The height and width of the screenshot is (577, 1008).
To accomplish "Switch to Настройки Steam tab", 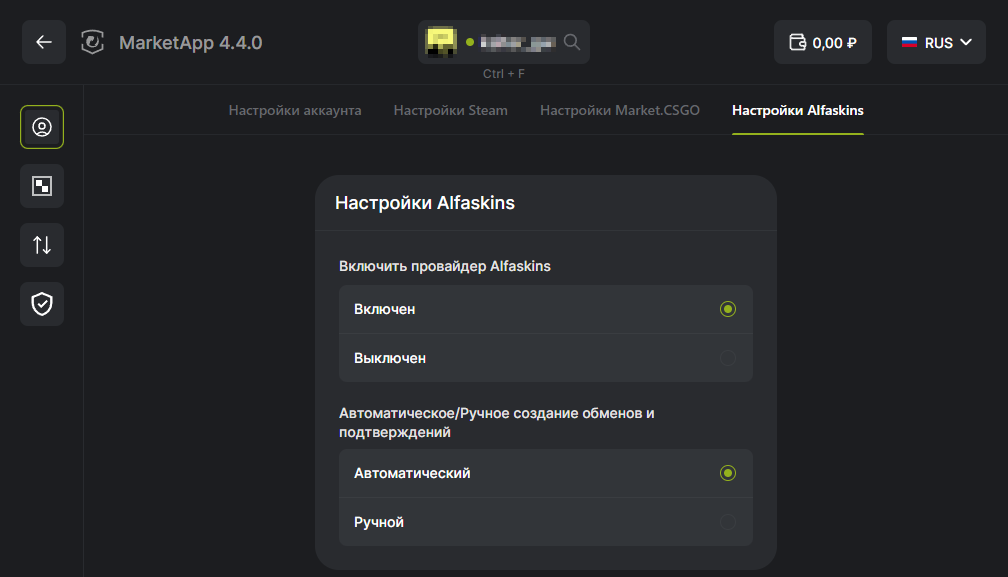I will (x=451, y=111).
